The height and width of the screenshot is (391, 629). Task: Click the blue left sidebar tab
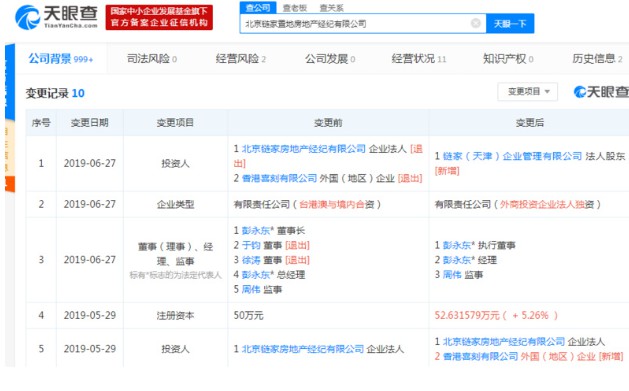click(10, 81)
